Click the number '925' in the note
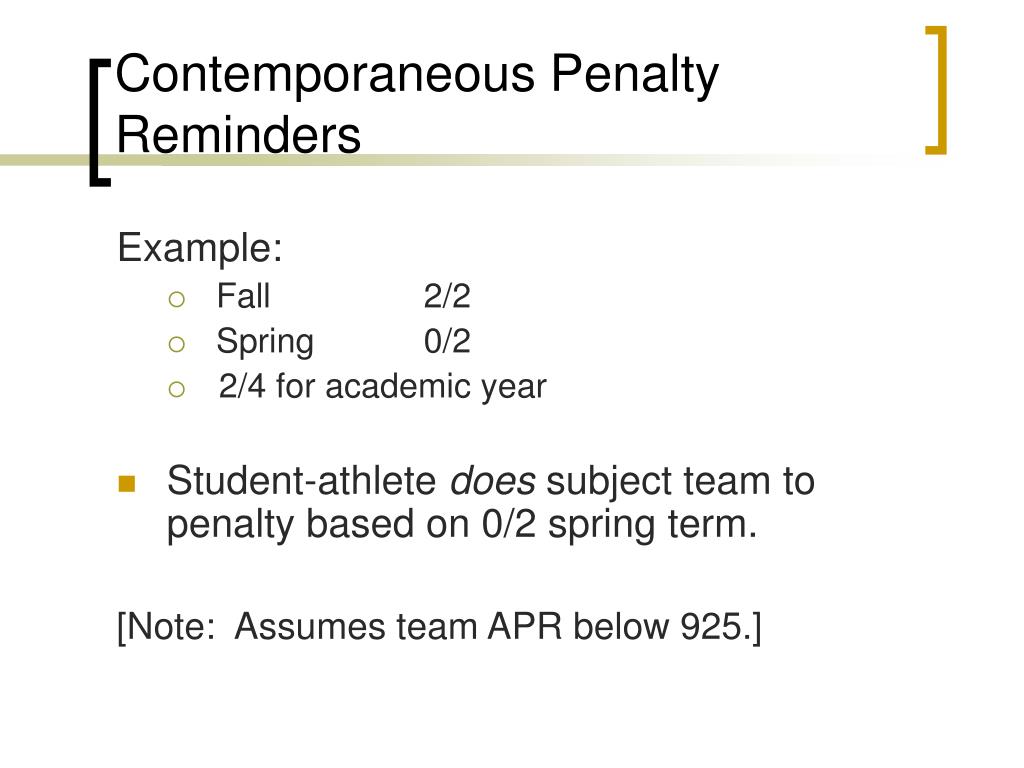 pos(711,626)
